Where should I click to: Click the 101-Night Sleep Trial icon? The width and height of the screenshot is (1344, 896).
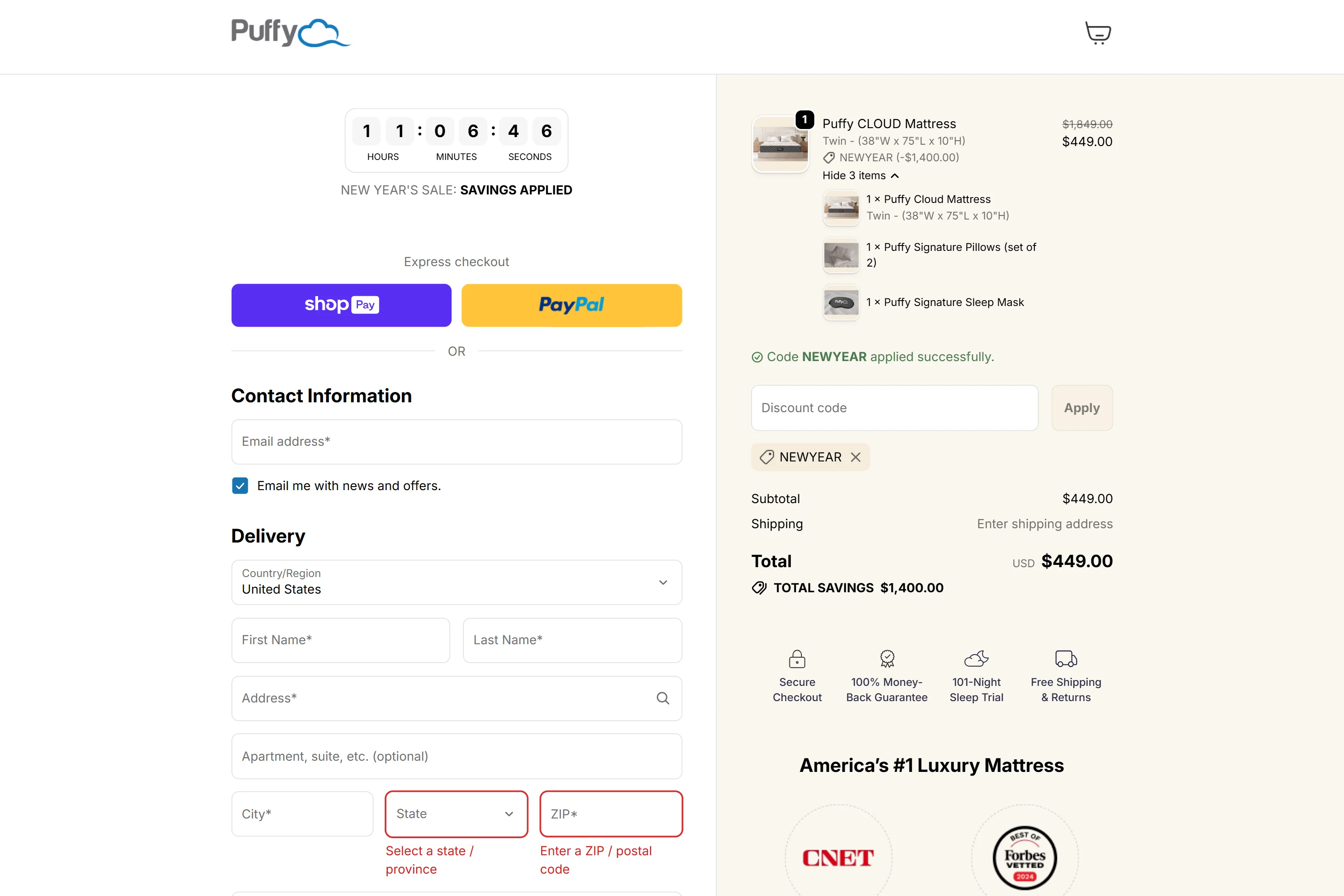click(976, 659)
